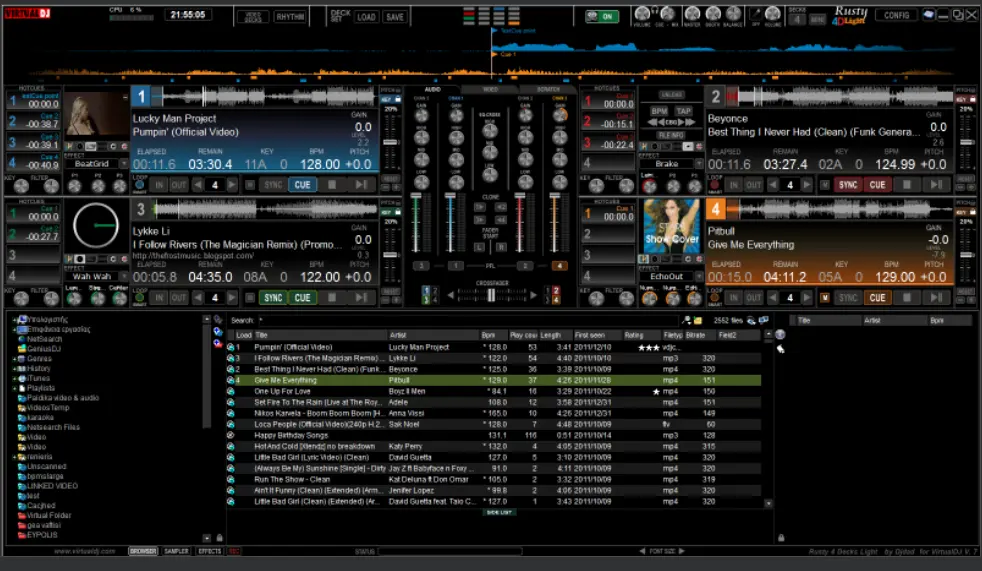Open the SCRATCH mixer tab
Screen dimensions: 982x571
point(548,90)
